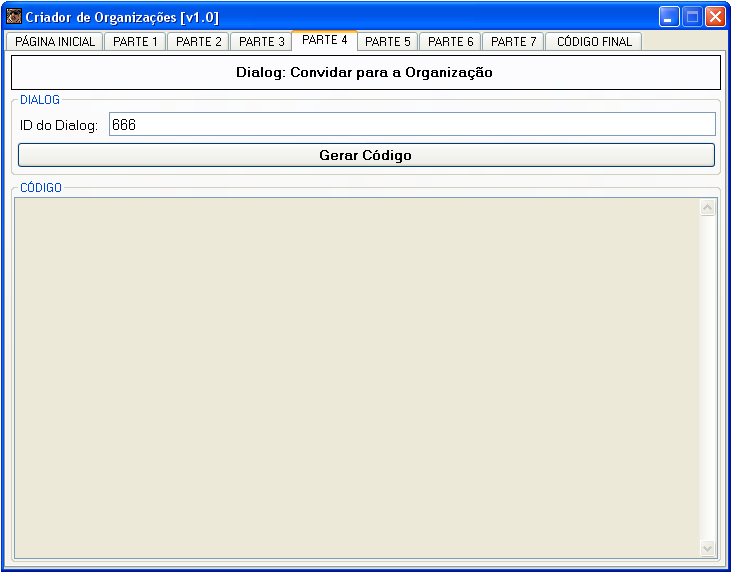Screen dimensions: 733x574
Task: Open the CÓDIGO FINAL tab
Action: pos(594,42)
